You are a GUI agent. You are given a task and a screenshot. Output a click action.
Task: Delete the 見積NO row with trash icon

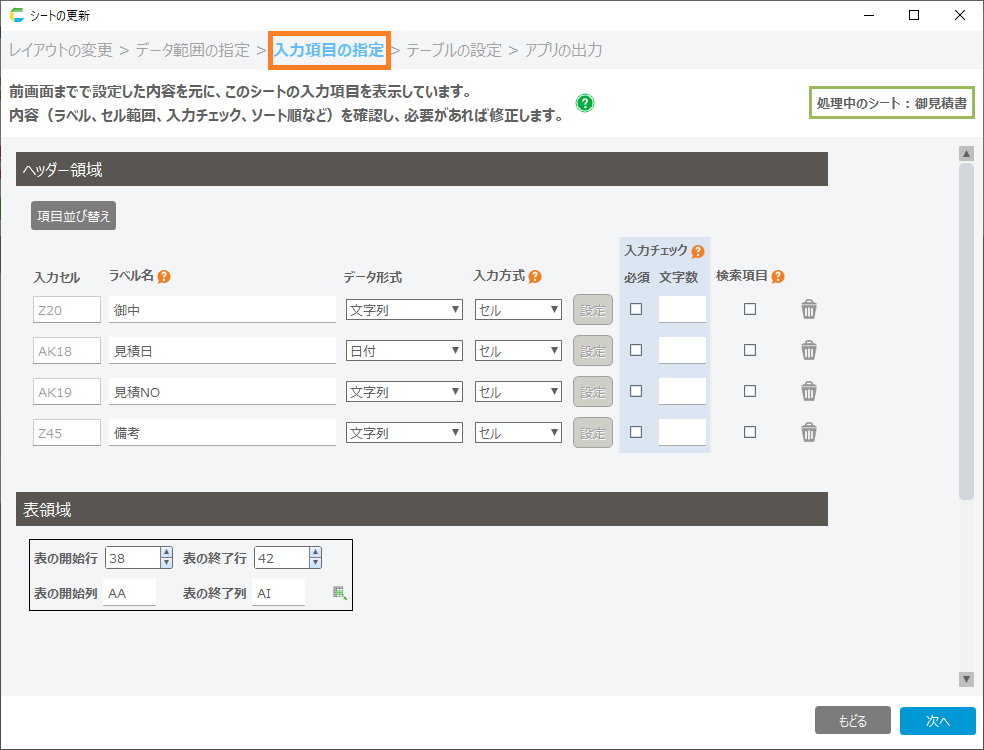pos(809,392)
